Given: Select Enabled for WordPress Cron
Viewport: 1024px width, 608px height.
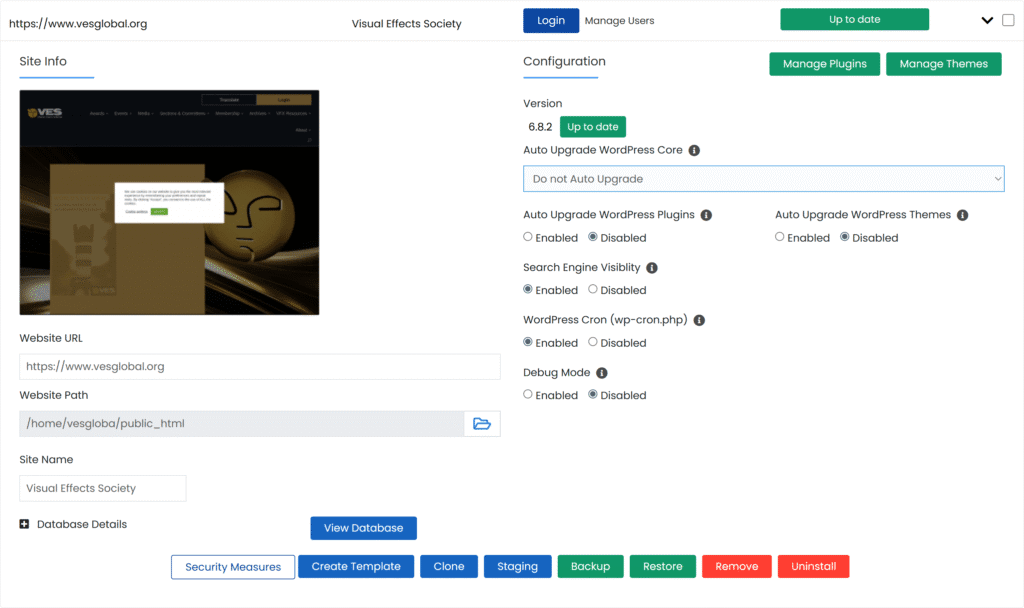Looking at the screenshot, I should coord(528,342).
